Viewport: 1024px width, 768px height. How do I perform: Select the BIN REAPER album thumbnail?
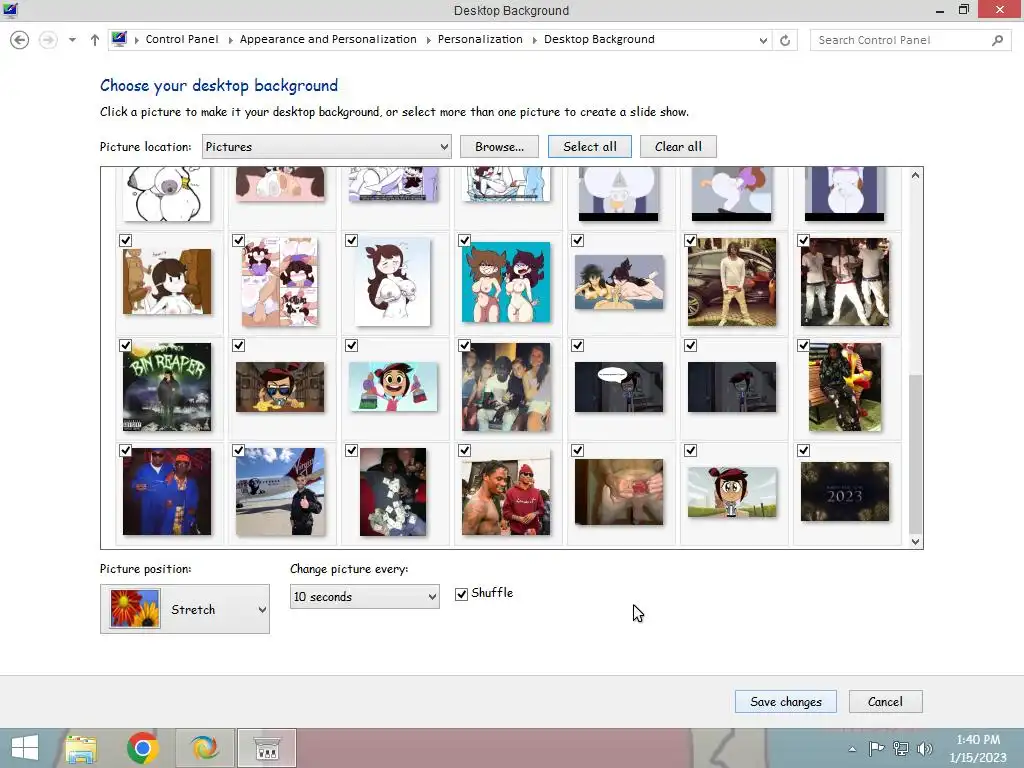coord(167,387)
